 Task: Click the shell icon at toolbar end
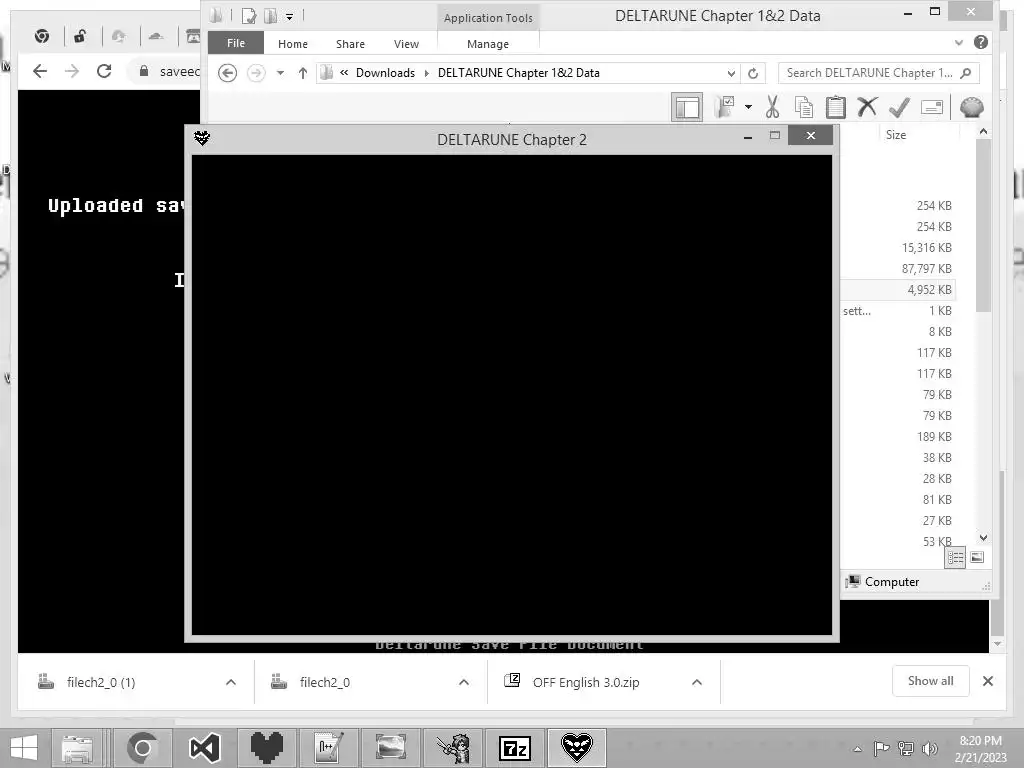tap(971, 106)
